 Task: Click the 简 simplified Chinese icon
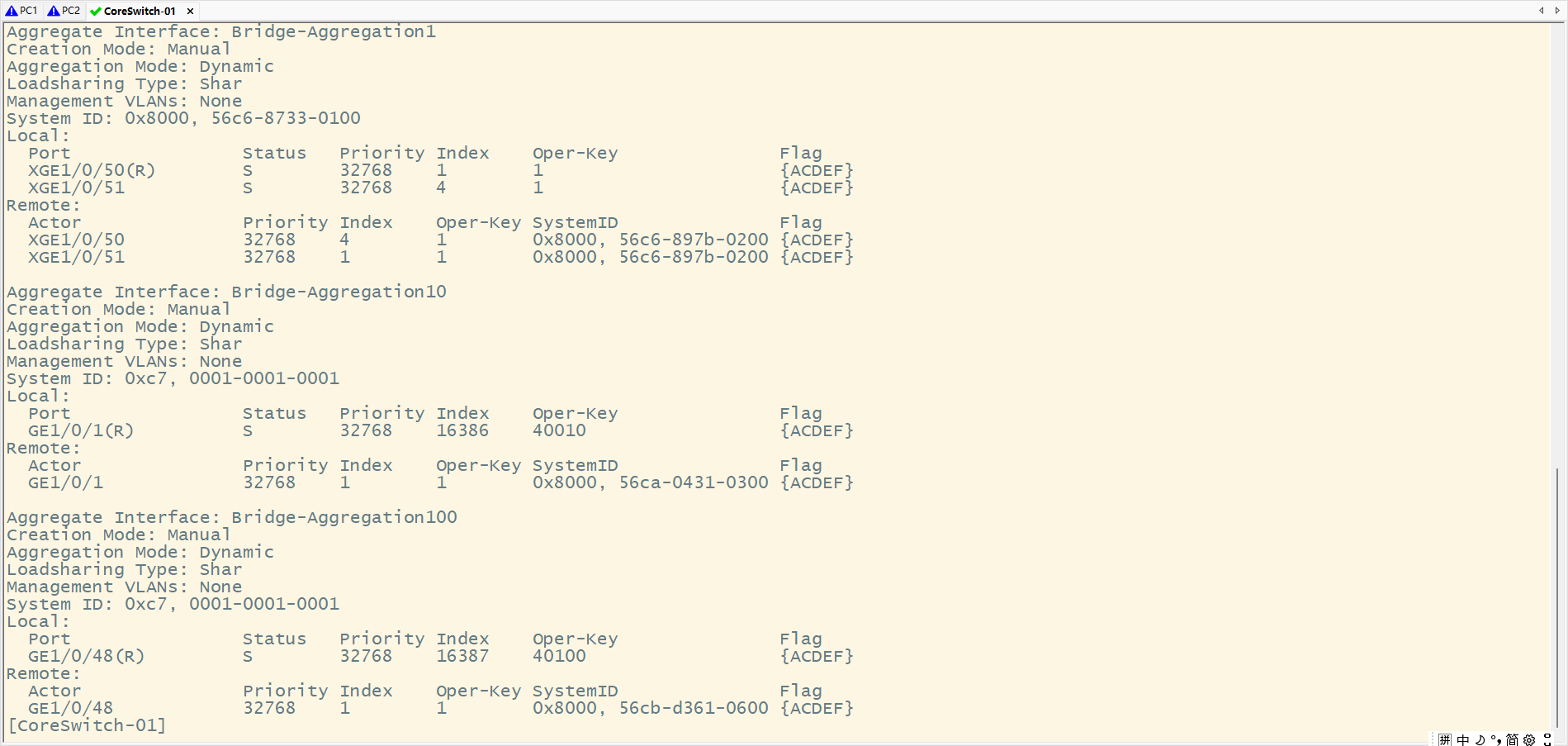tap(1512, 739)
